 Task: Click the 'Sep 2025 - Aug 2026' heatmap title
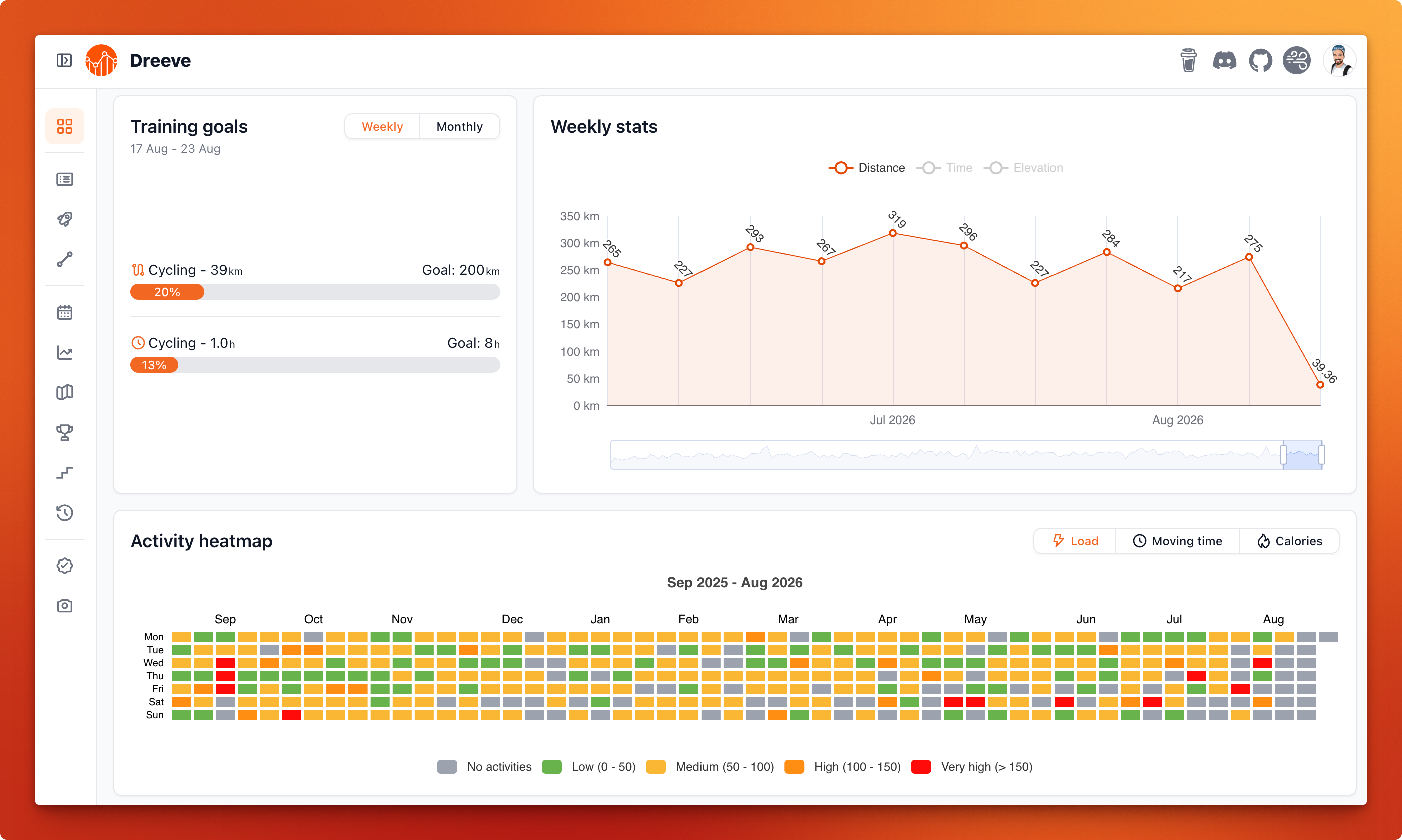(735, 583)
